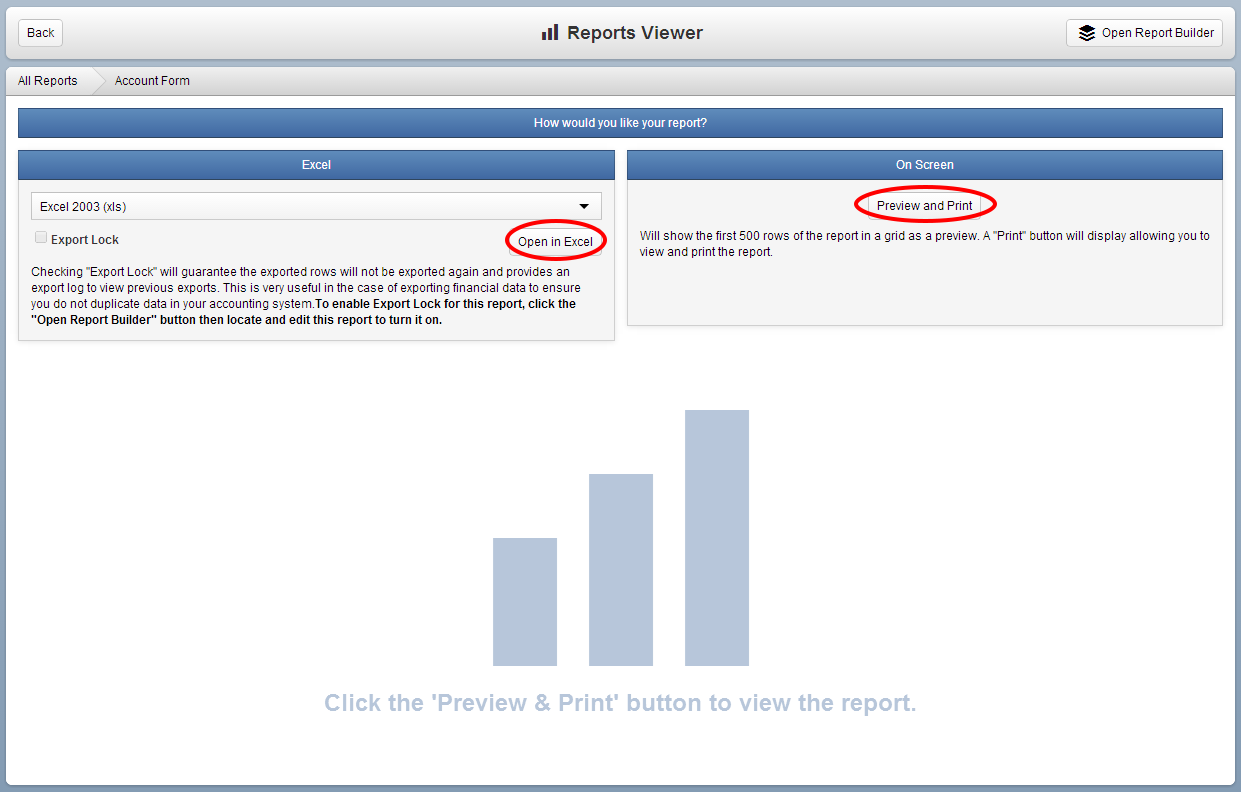Go Back using the Back button
This screenshot has width=1241, height=792.
click(x=39, y=32)
